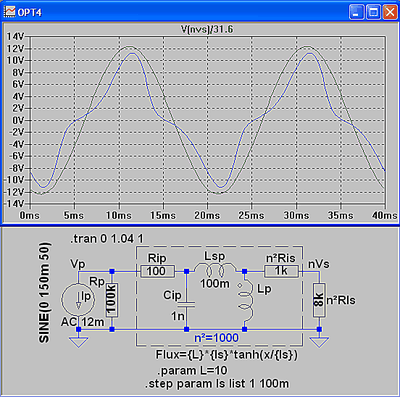The height and width of the screenshot is (397, 400).
Task: Click the left ground symbol
Action: 78,342
